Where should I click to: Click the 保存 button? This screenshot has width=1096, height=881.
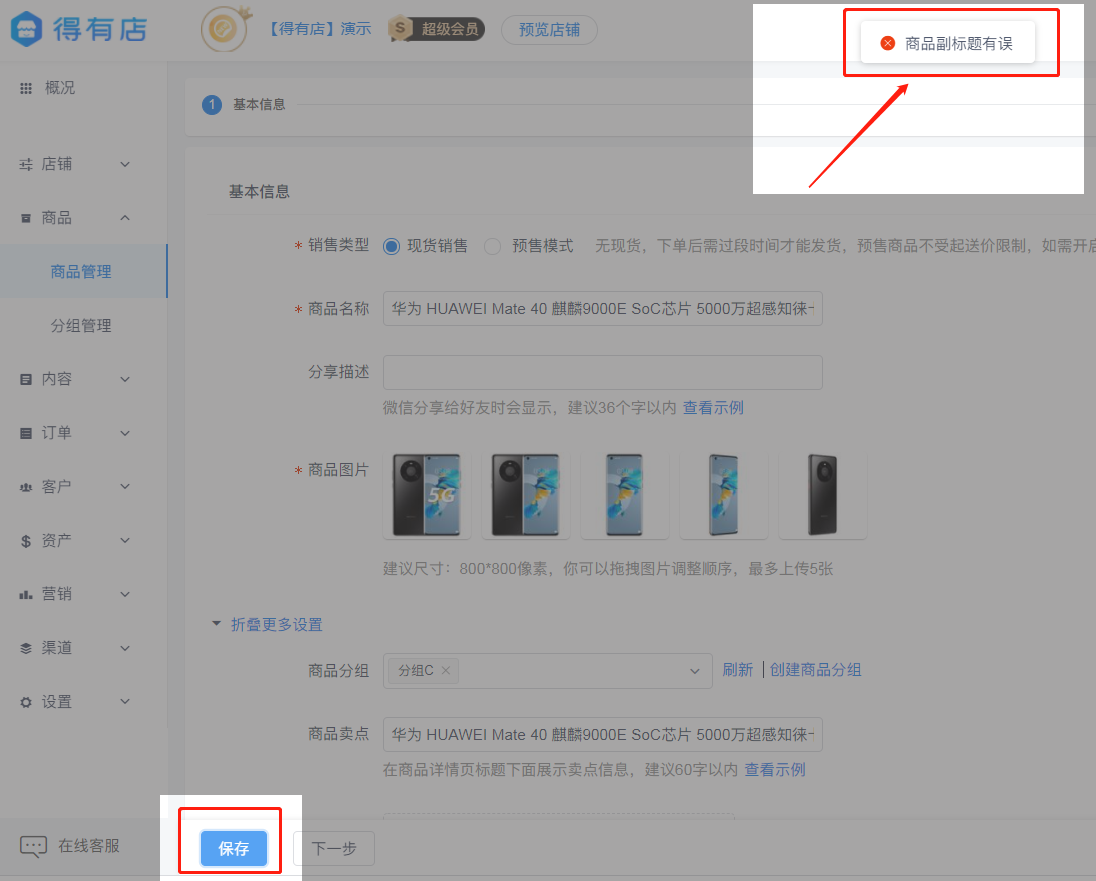[x=233, y=849]
